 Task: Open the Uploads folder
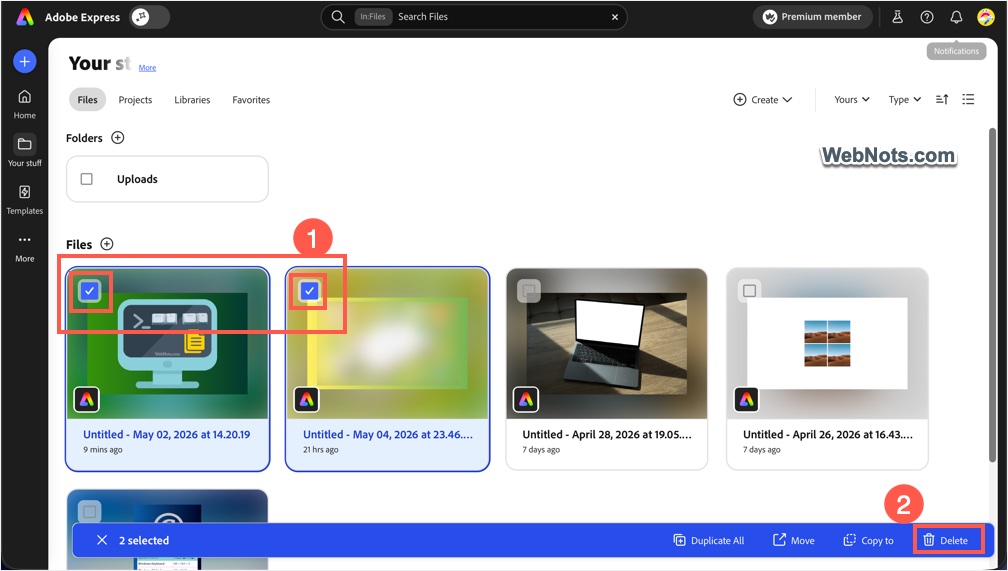167,179
